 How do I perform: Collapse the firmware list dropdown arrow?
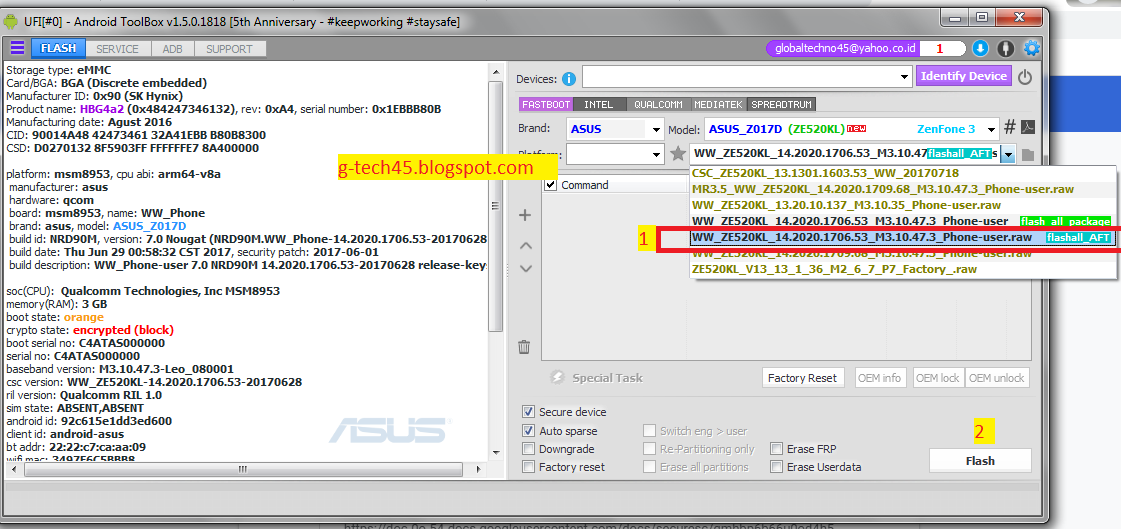(x=1008, y=154)
